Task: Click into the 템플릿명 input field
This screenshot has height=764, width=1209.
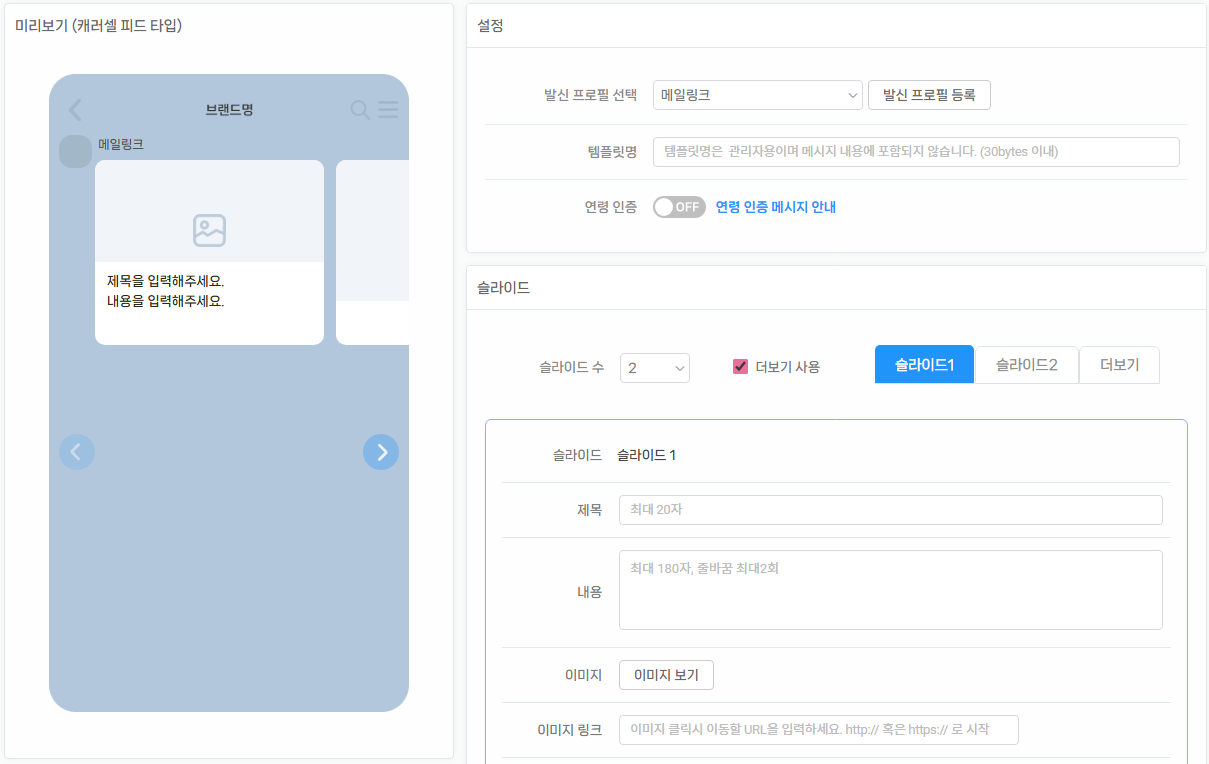Action: (x=915, y=152)
